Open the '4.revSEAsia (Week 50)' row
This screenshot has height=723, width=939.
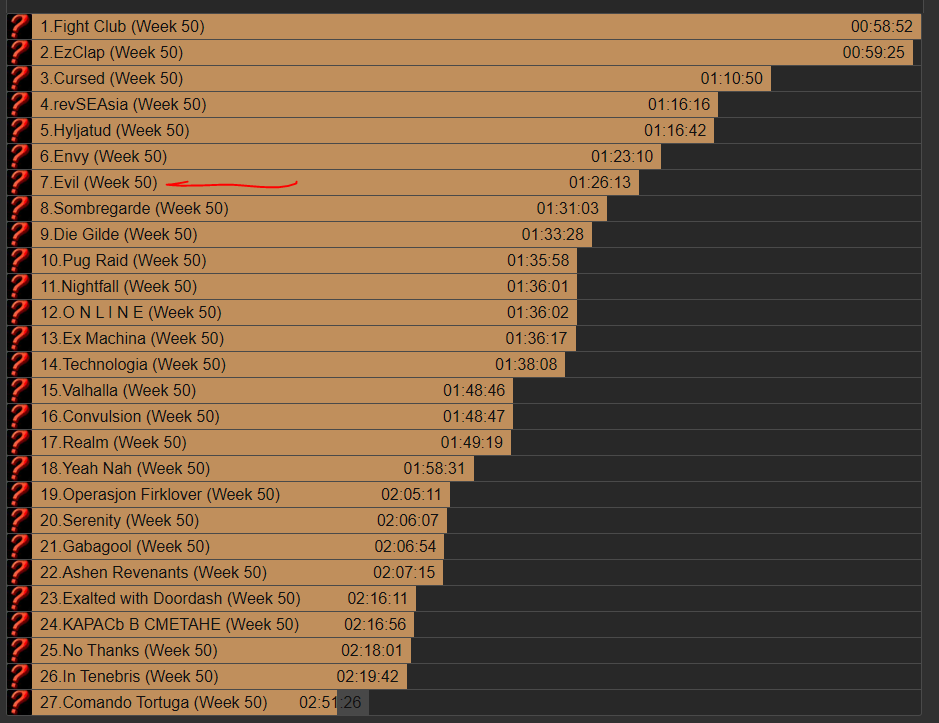click(123, 104)
